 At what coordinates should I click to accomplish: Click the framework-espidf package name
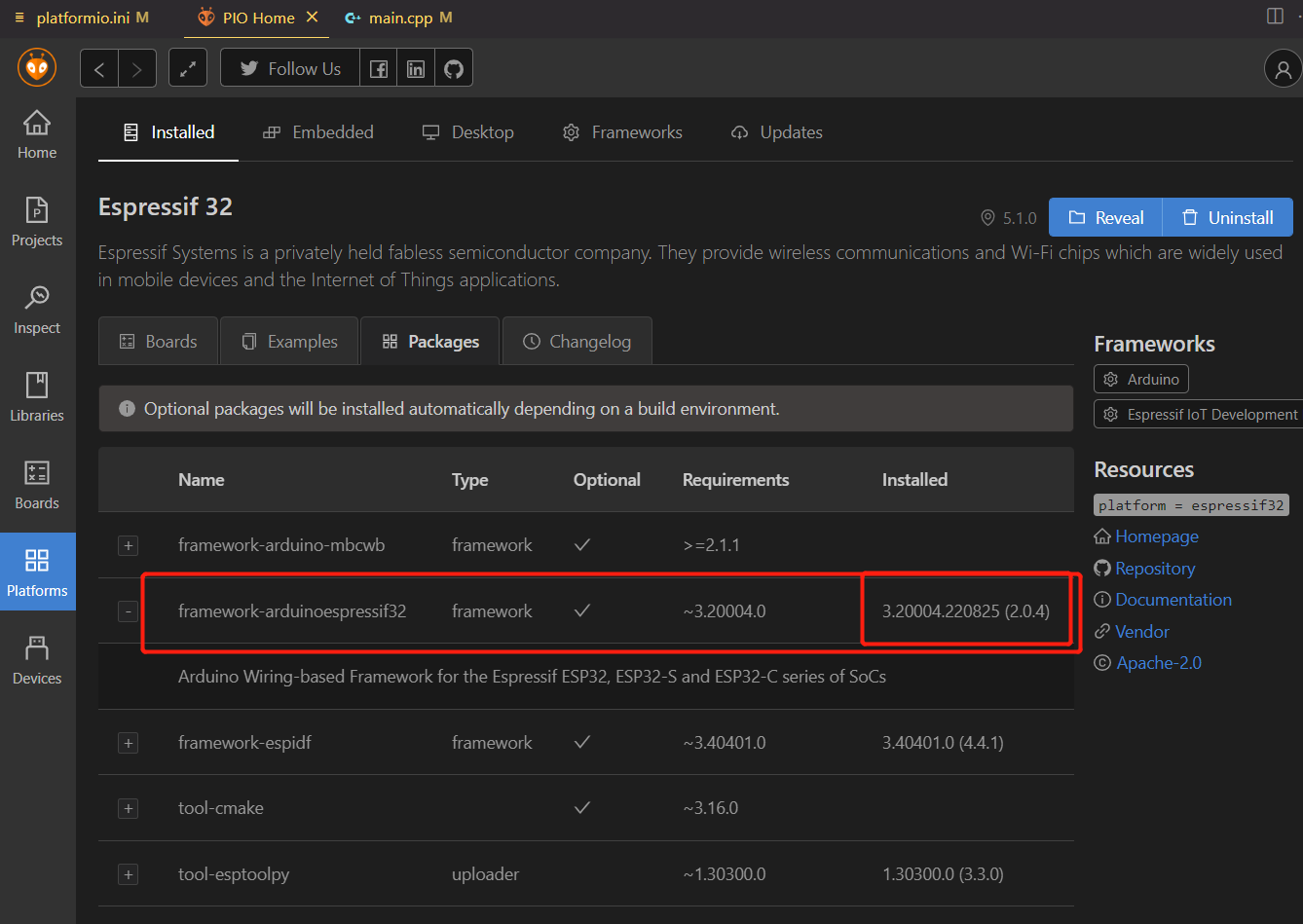(x=244, y=743)
